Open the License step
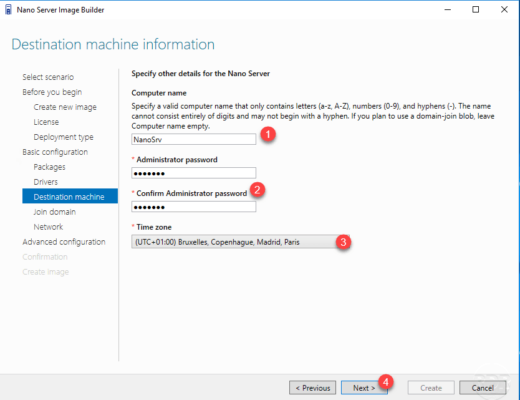The image size is (520, 400). (46, 122)
